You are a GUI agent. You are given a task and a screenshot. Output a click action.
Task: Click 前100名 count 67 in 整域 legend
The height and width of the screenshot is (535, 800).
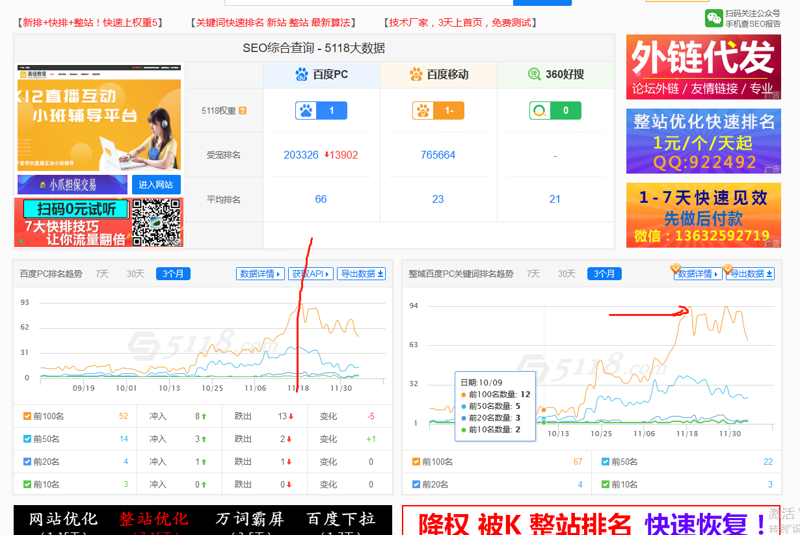pos(578,462)
